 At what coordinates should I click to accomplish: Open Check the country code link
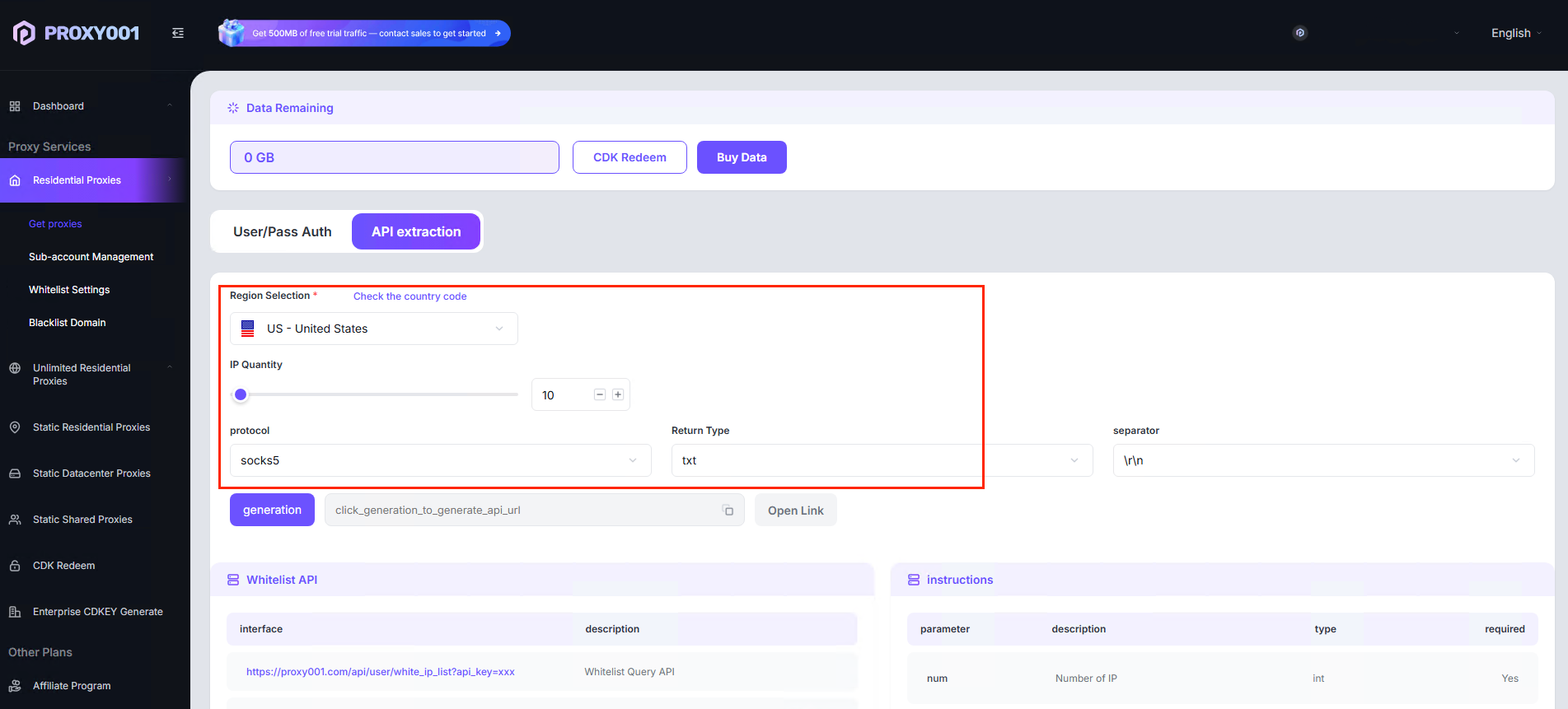pos(410,296)
